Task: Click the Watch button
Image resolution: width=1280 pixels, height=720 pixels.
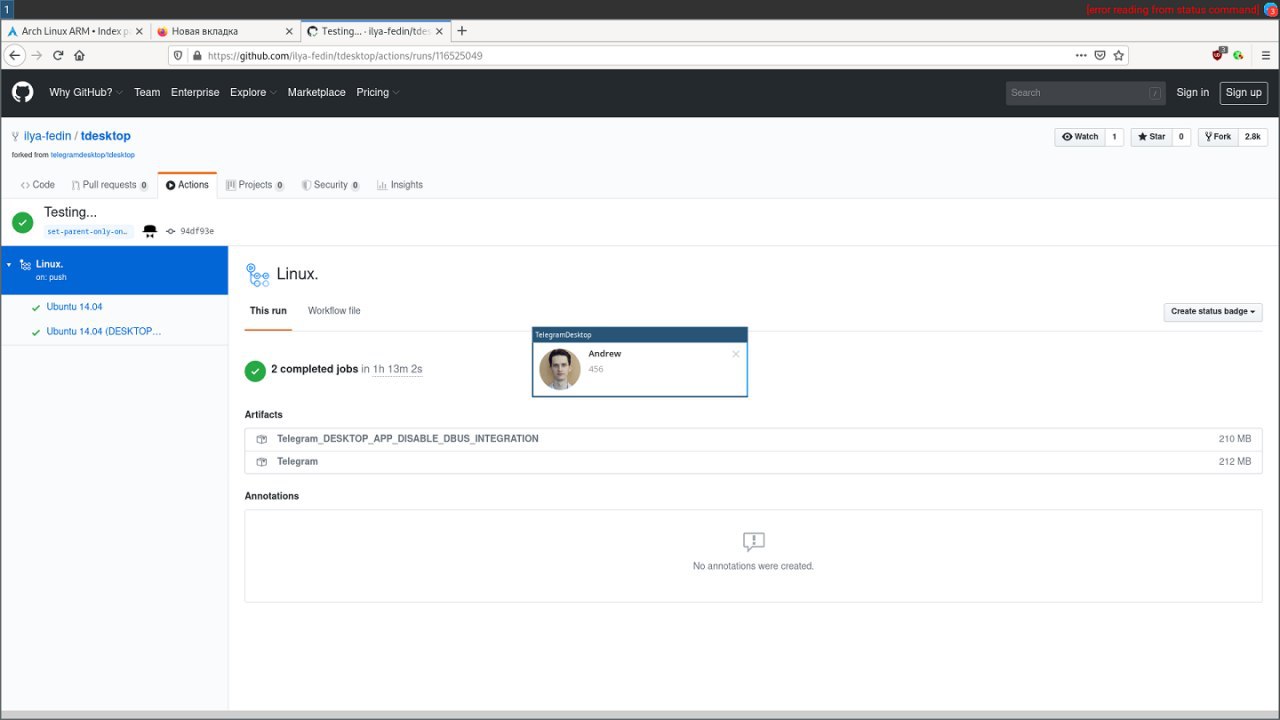Action: click(x=1079, y=137)
